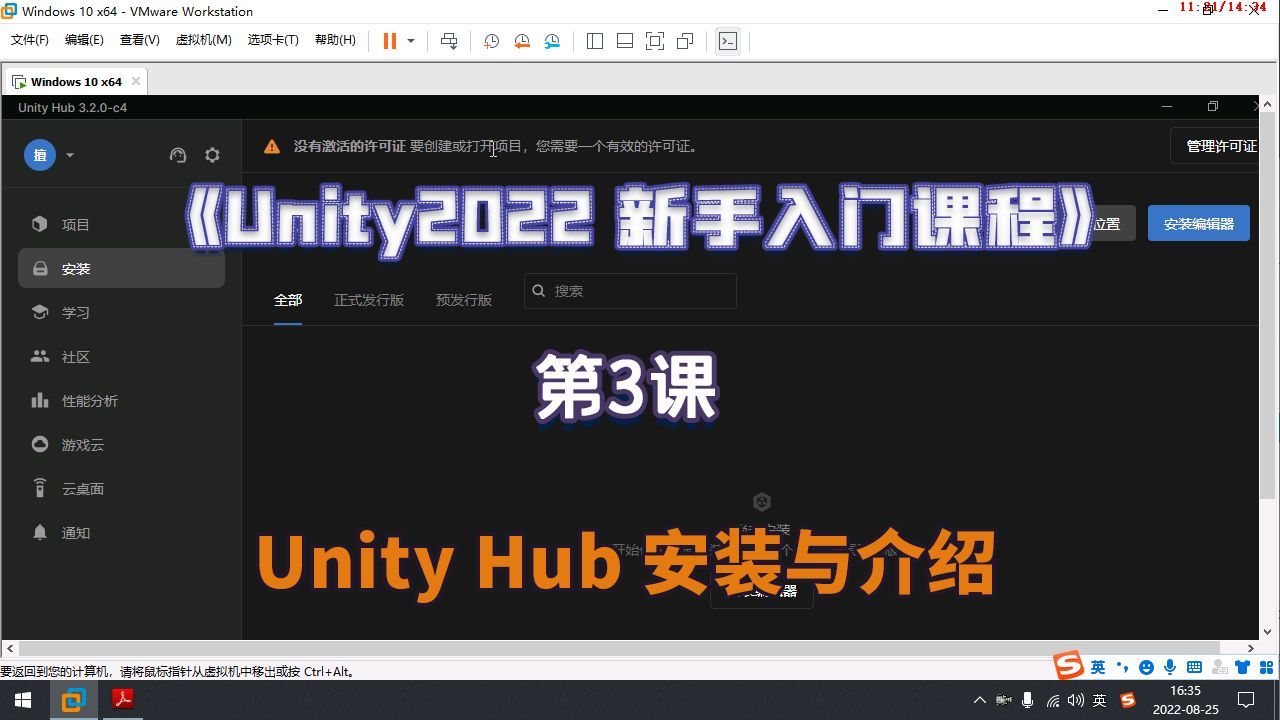Toggle the Sogou 英 language mode
Image resolution: width=1280 pixels, height=720 pixels.
point(1098,667)
